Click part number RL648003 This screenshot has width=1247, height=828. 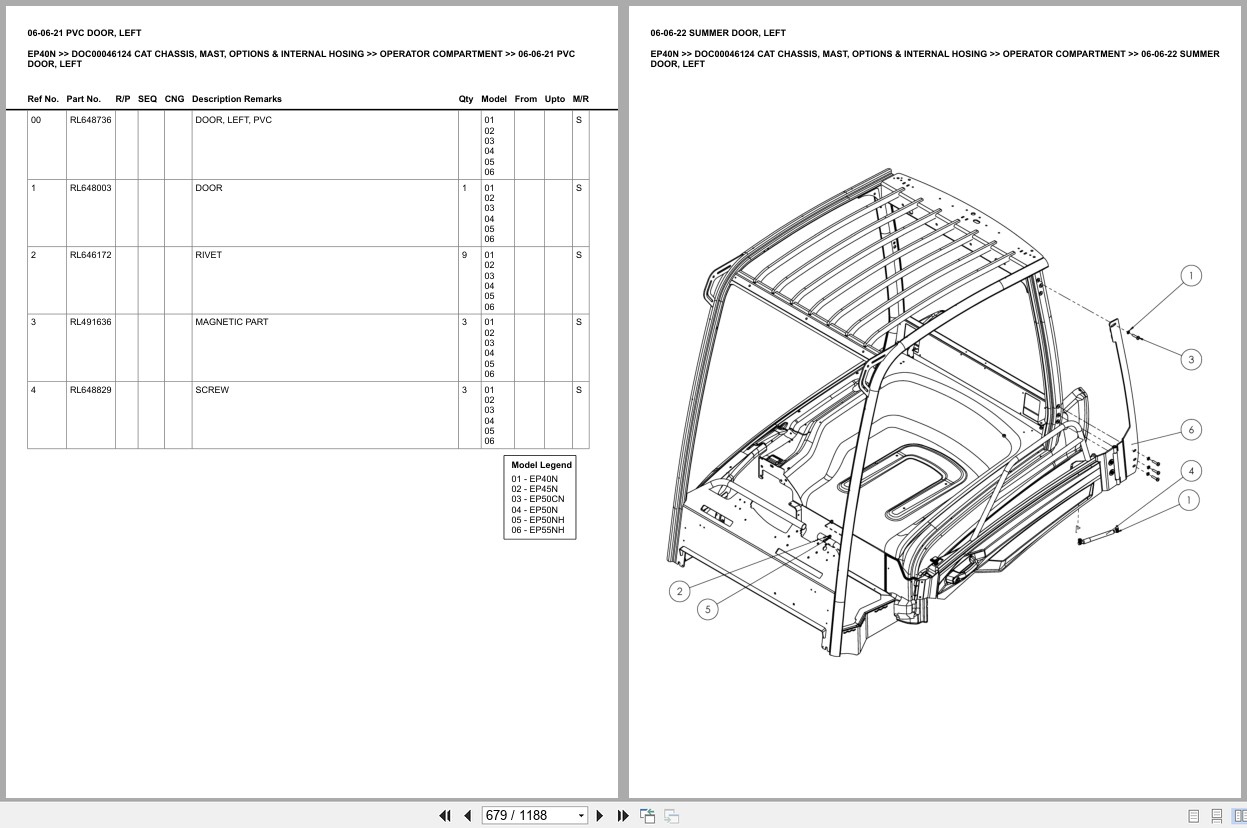[x=90, y=188]
